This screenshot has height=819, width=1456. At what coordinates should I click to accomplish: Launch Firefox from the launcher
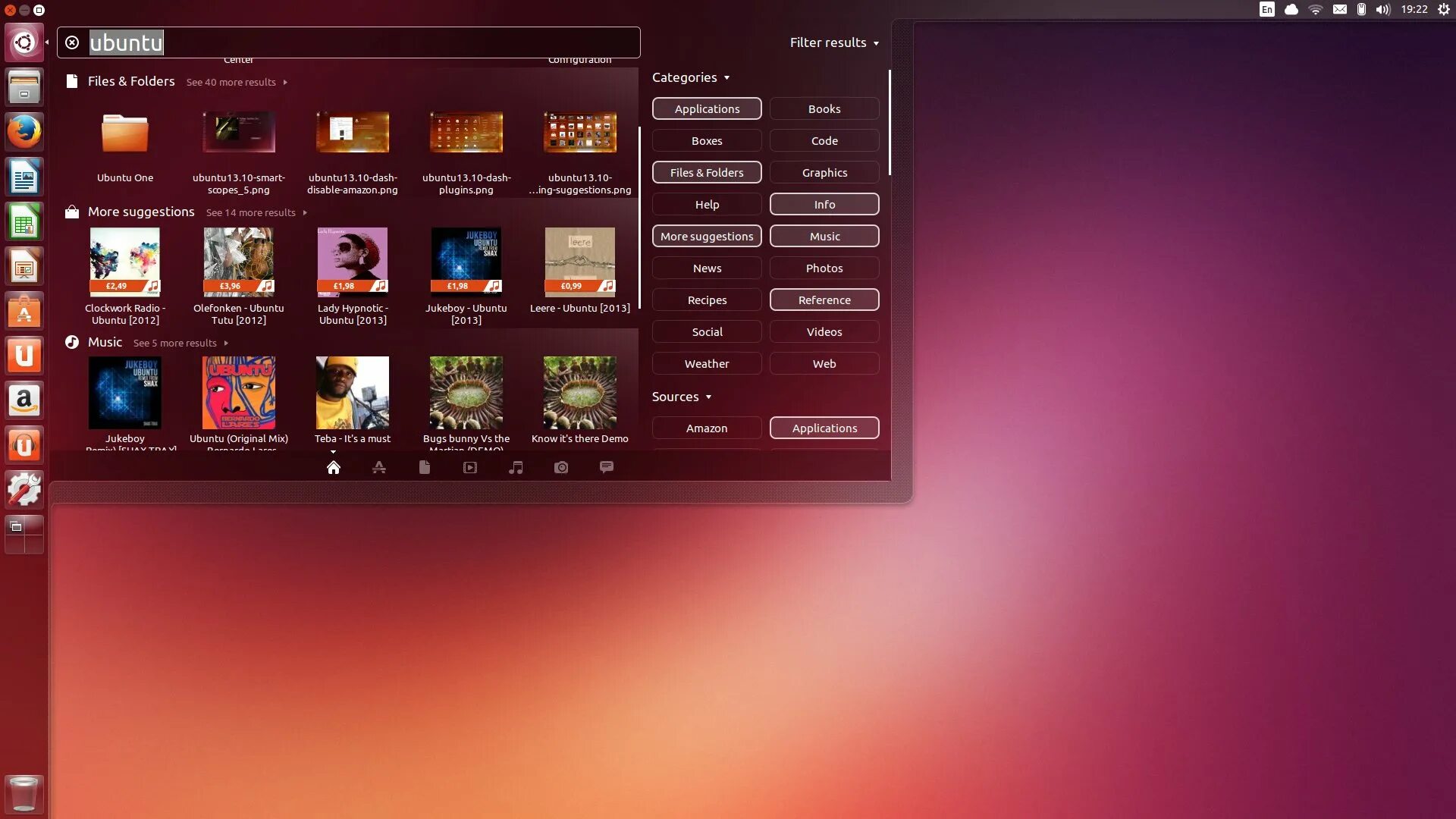coord(24,133)
